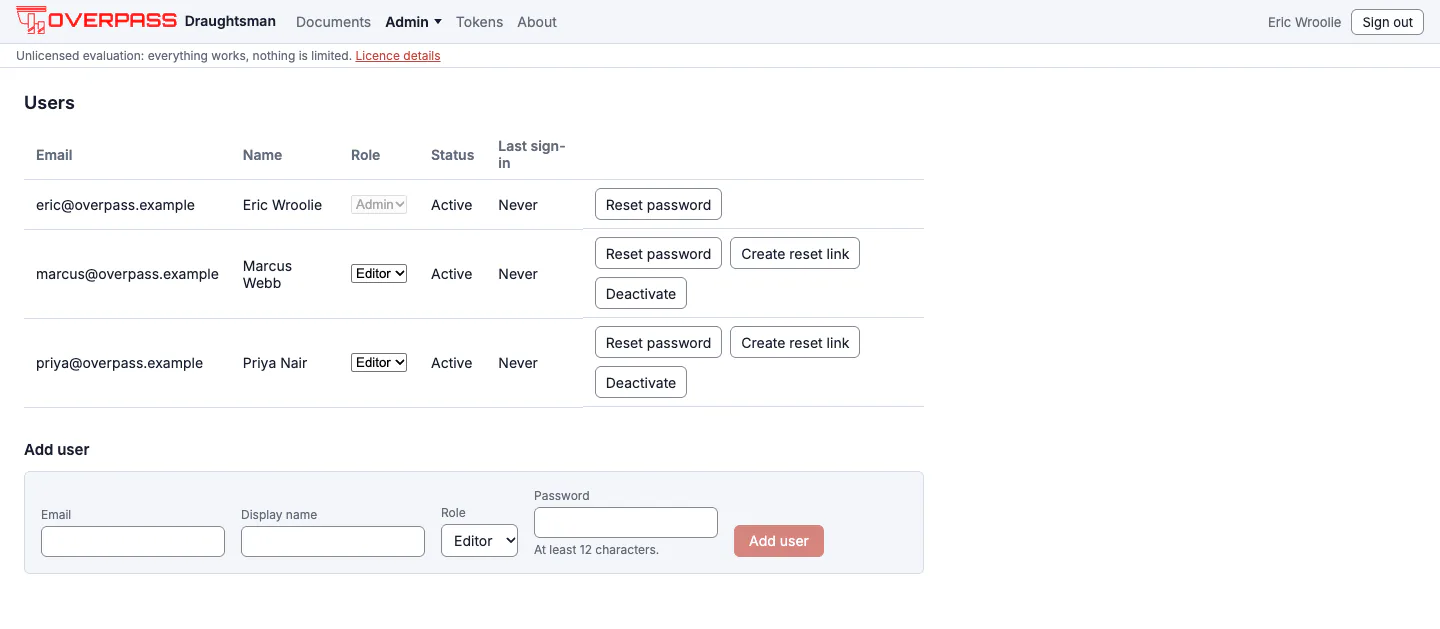Click the 'At least 12 characters.' hint
Image resolution: width=1440 pixels, height=629 pixels.
(596, 549)
